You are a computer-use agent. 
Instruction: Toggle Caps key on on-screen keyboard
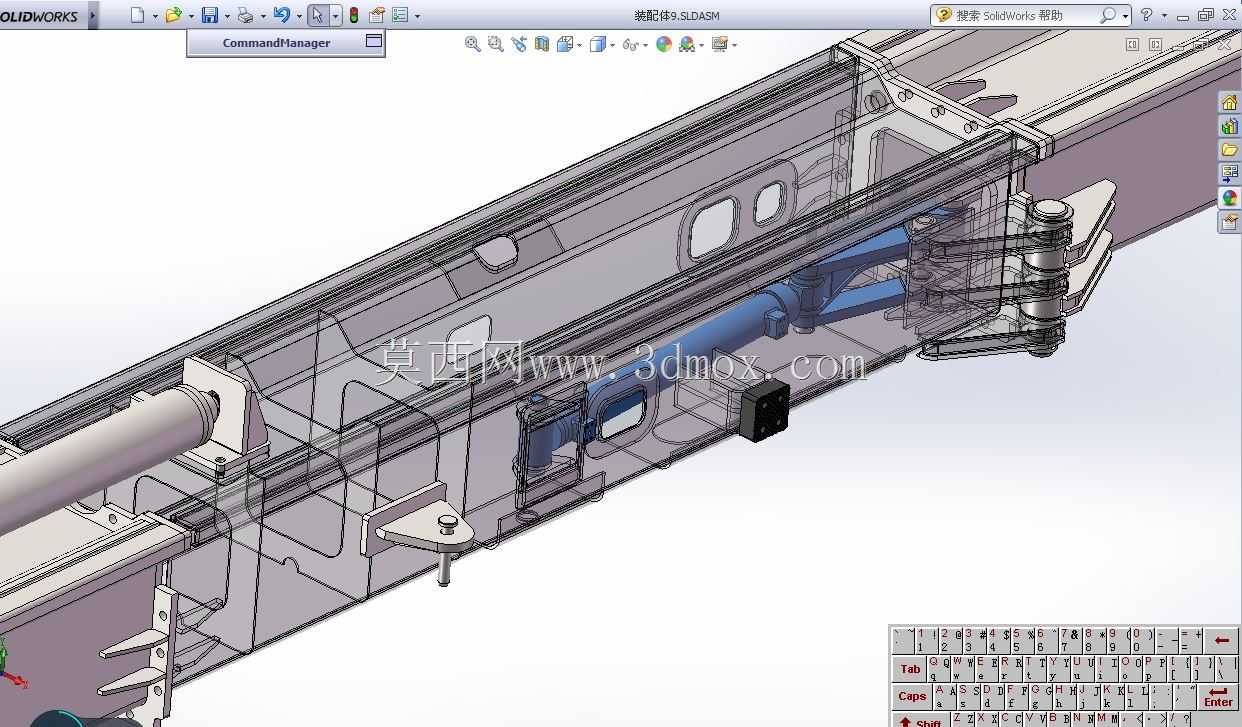[911, 696]
